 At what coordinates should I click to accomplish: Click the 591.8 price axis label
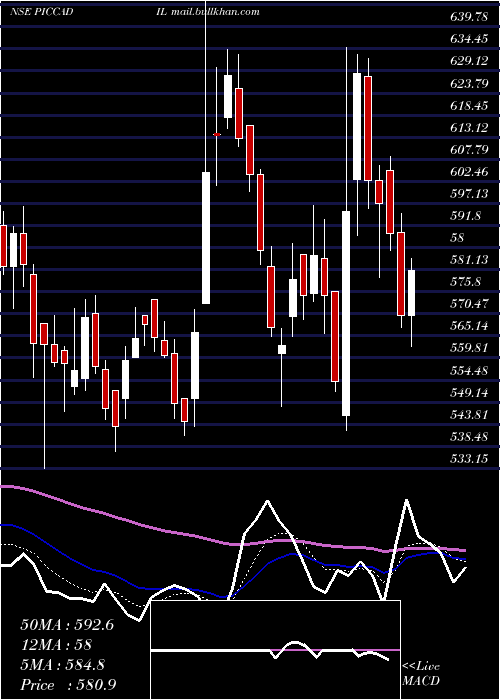[466, 216]
